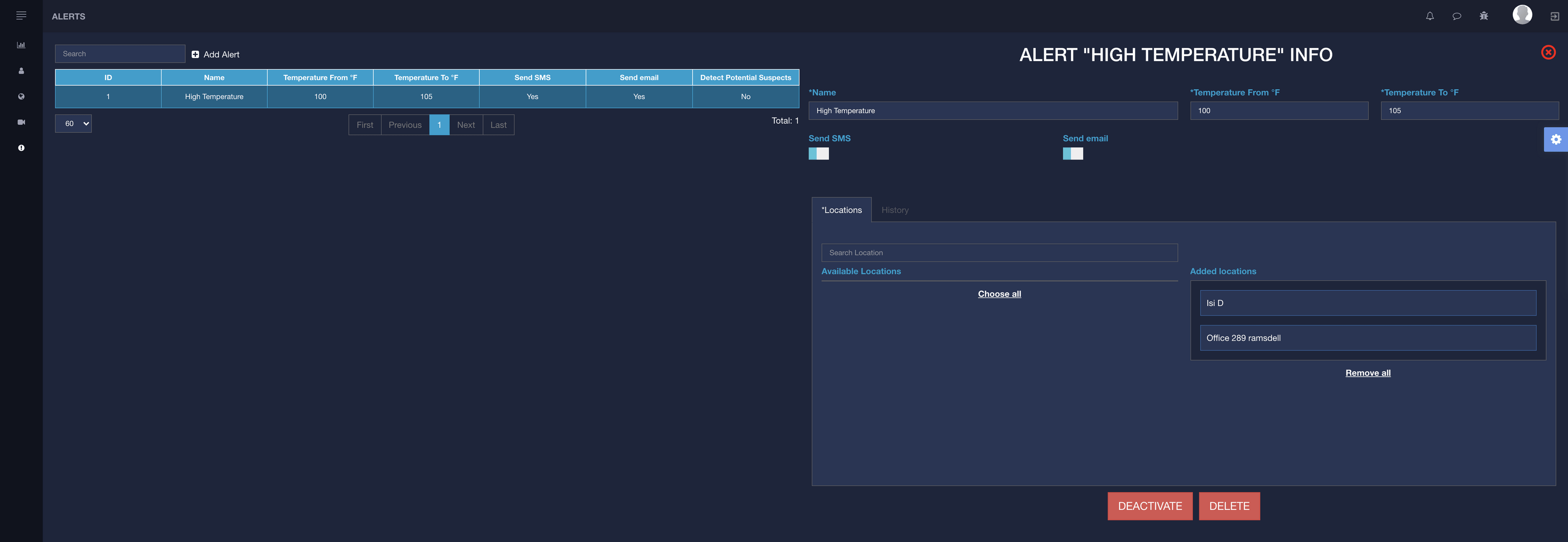Image resolution: width=1568 pixels, height=542 pixels.
Task: Click the globe sidebar icon
Action: 21,97
